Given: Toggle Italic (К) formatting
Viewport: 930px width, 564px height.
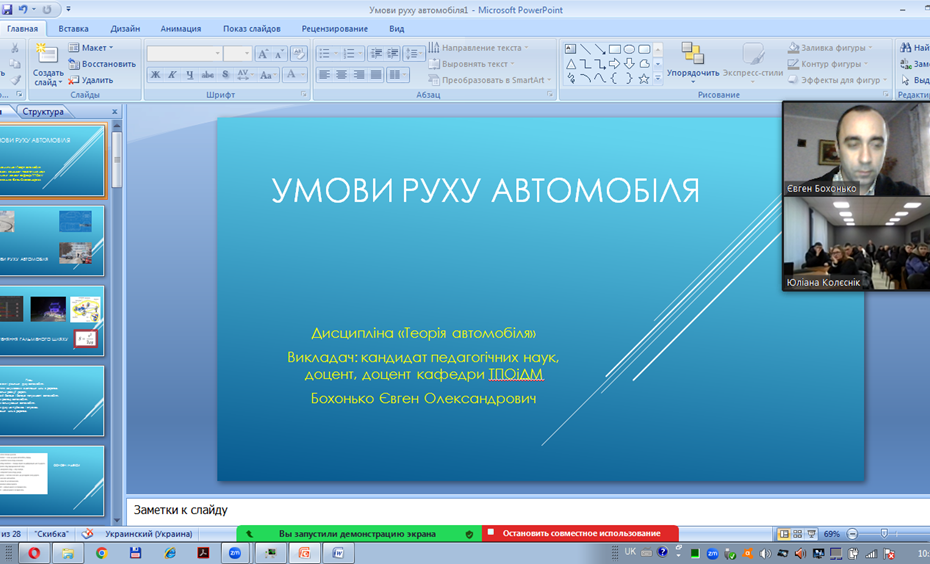Looking at the screenshot, I should coord(173,75).
